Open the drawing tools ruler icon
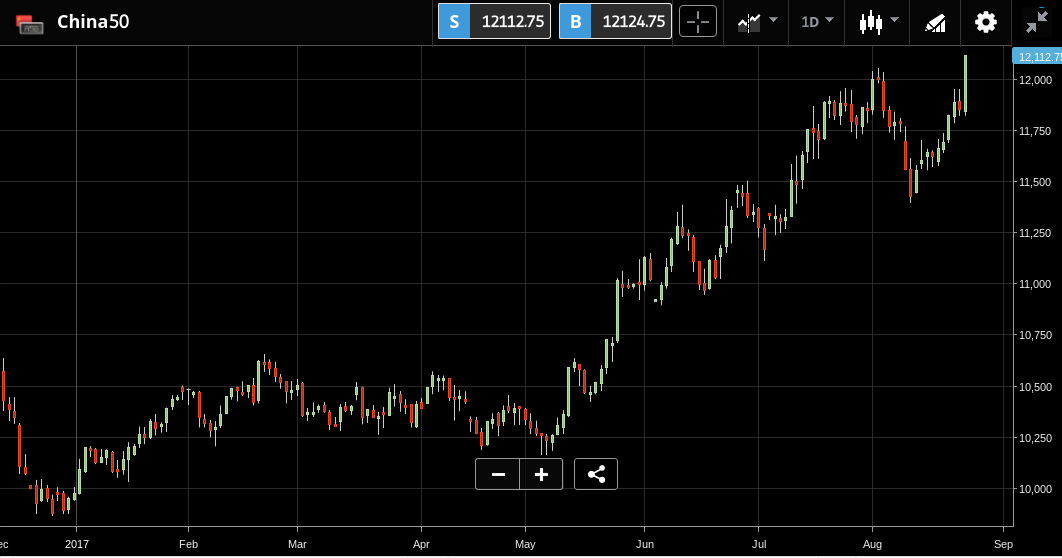Screen dimensions: 1062x558 click(935, 23)
